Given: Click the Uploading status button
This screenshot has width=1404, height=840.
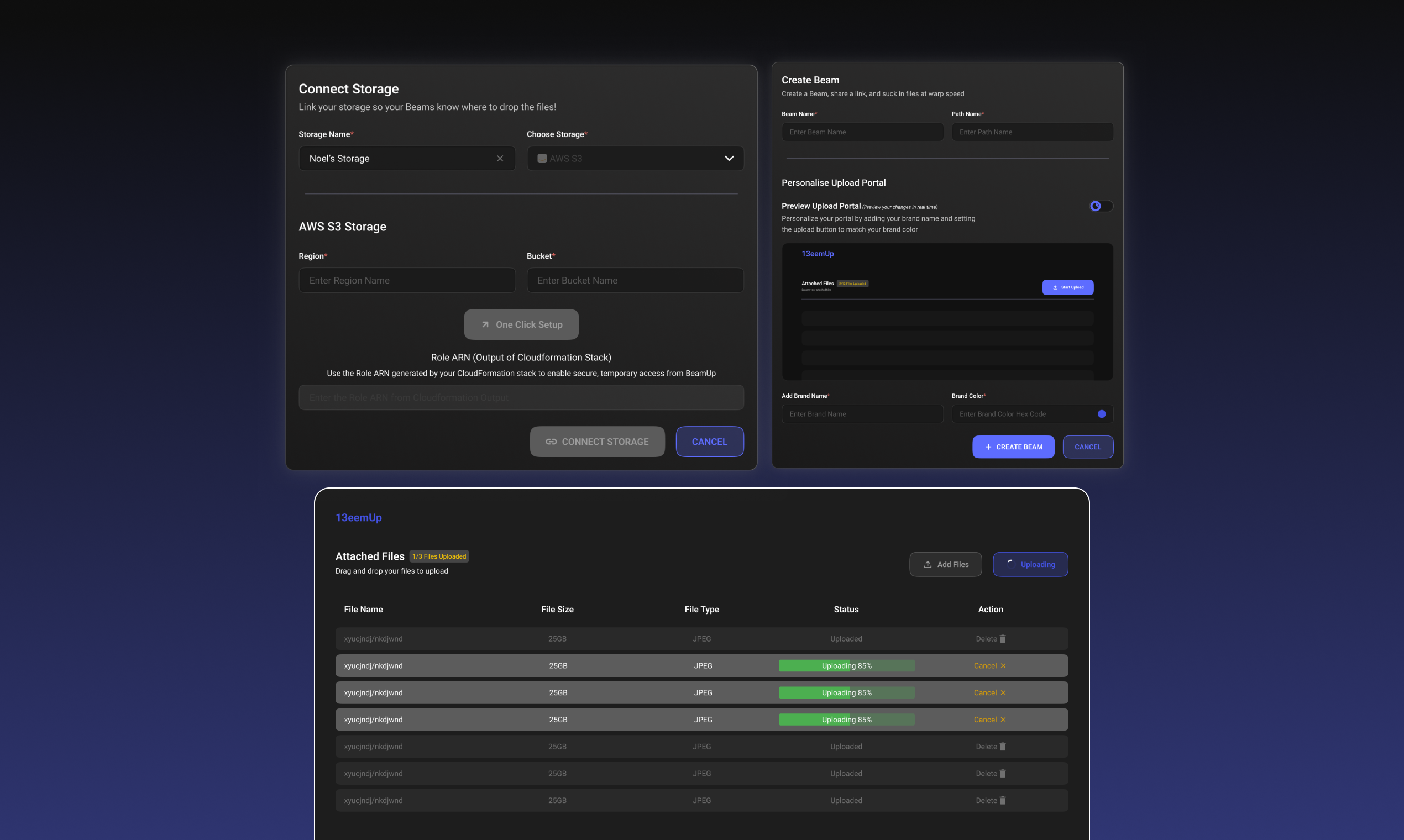Looking at the screenshot, I should (x=1030, y=564).
